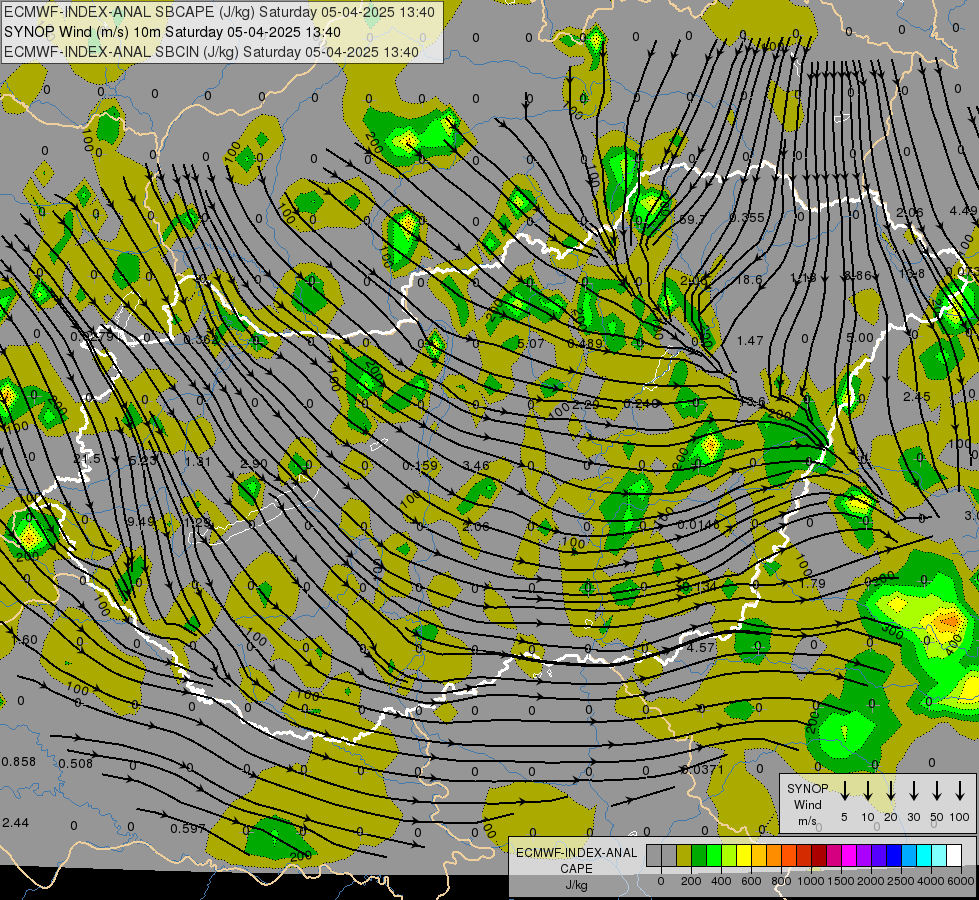Select the white CAPE legend swatch

[x=953, y=856]
